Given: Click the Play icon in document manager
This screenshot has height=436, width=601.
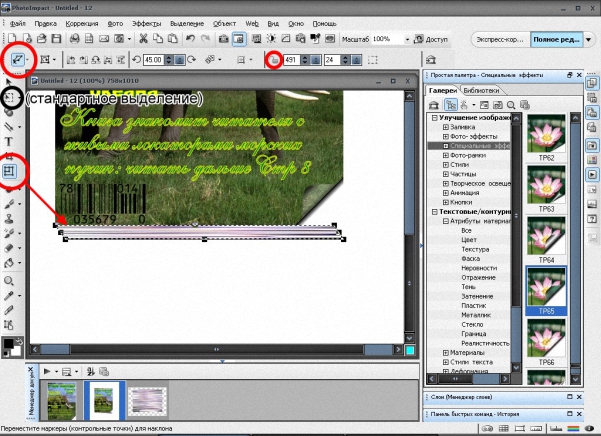Looking at the screenshot, I should [47, 371].
